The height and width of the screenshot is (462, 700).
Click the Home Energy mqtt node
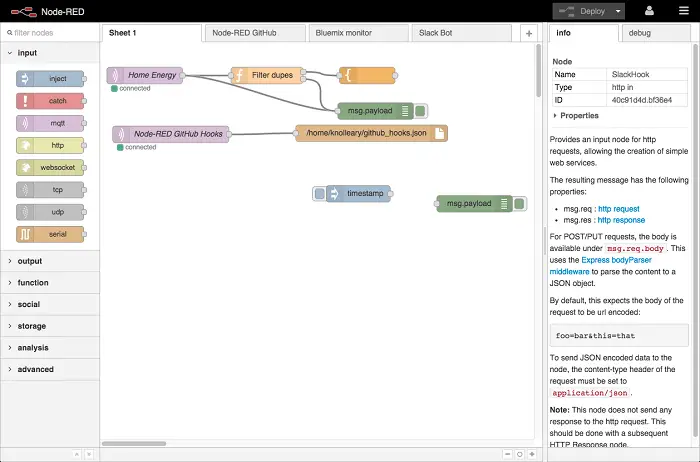(x=145, y=75)
